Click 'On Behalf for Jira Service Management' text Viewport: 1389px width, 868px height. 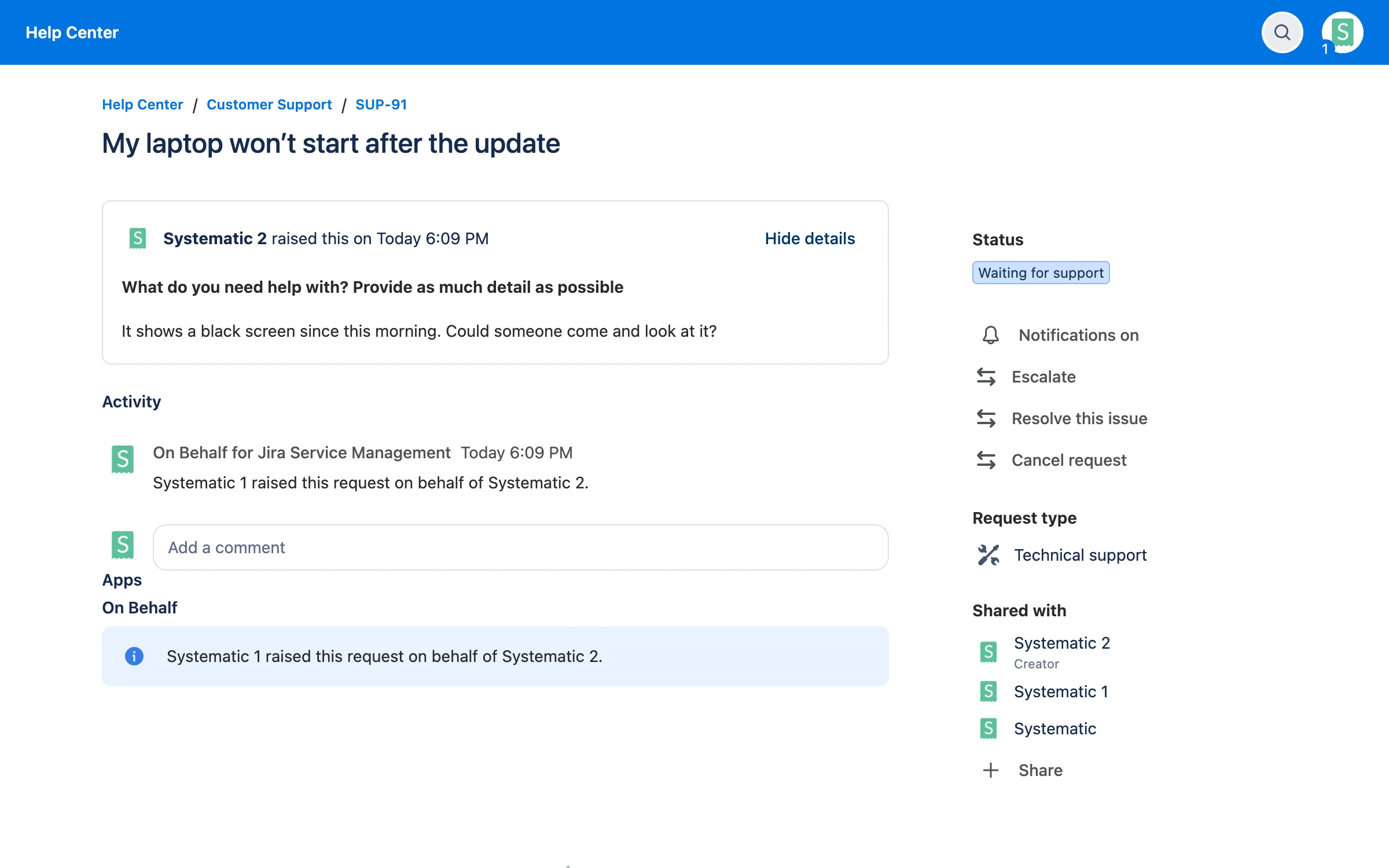302,453
